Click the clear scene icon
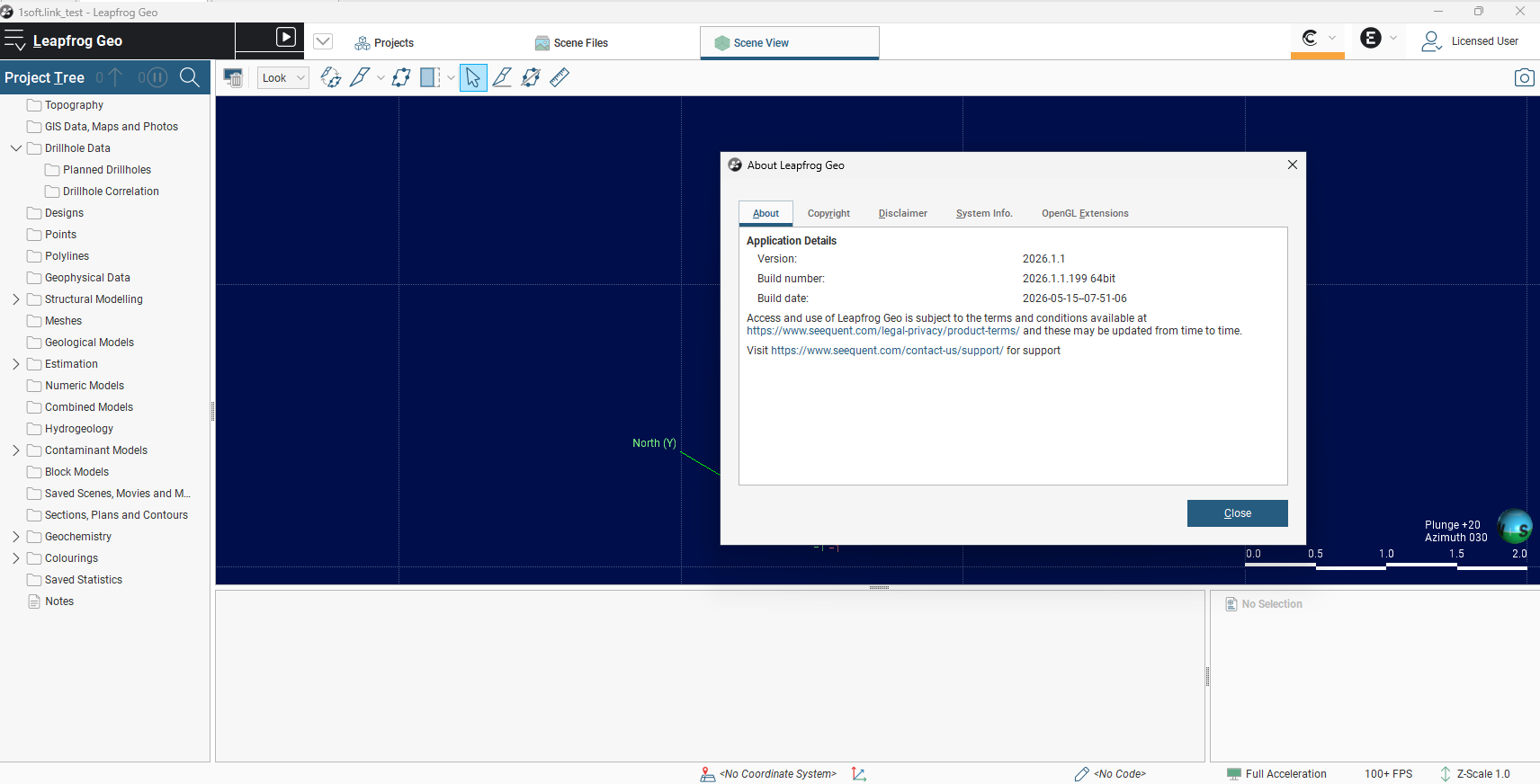The width and height of the screenshot is (1540, 784). pyautogui.click(x=233, y=77)
